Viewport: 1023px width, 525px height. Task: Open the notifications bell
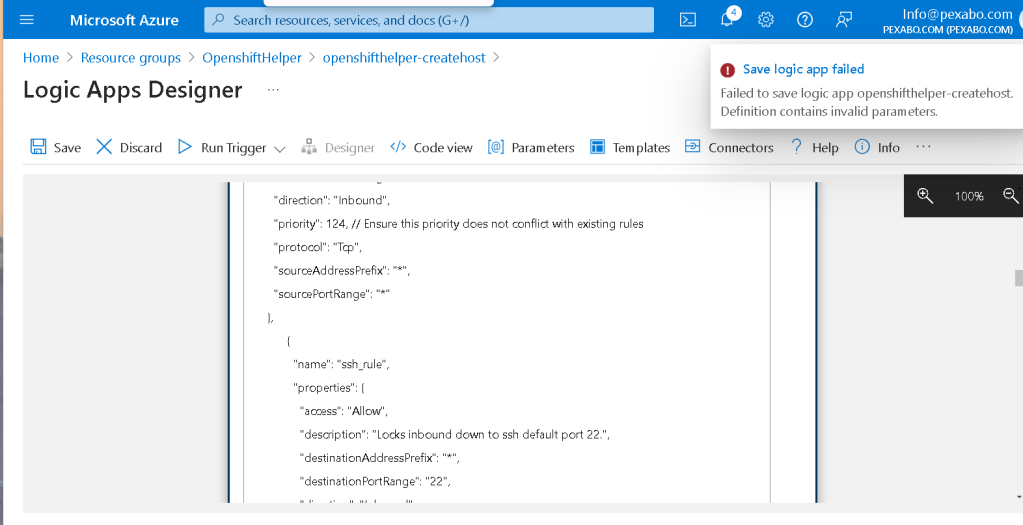pyautogui.click(x=727, y=20)
